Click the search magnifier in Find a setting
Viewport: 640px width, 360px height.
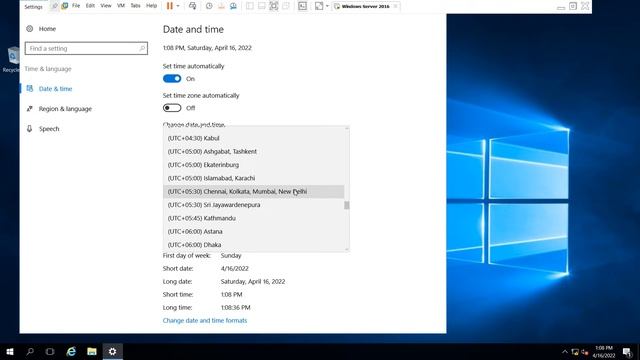[142, 49]
